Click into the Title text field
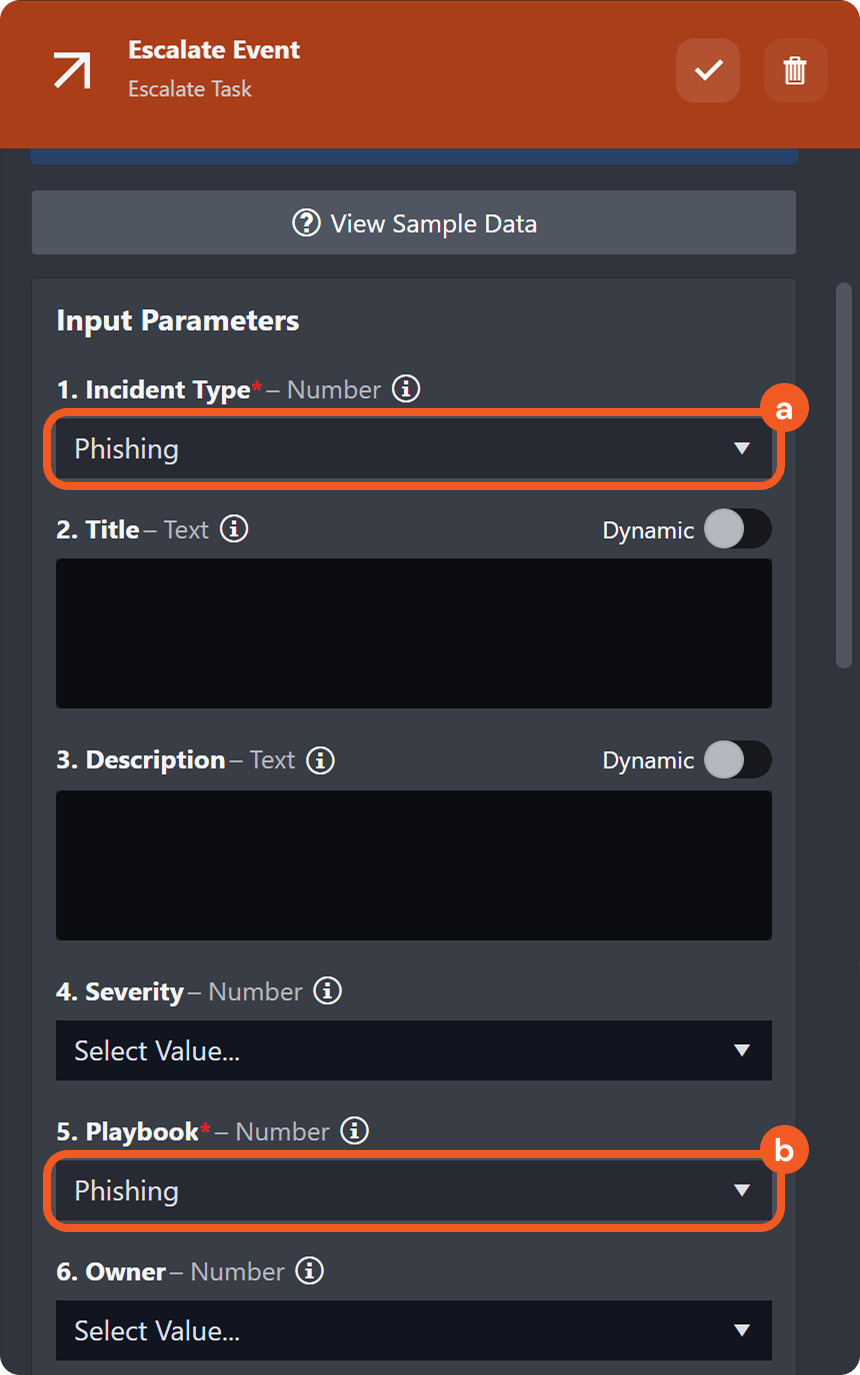 (413, 633)
